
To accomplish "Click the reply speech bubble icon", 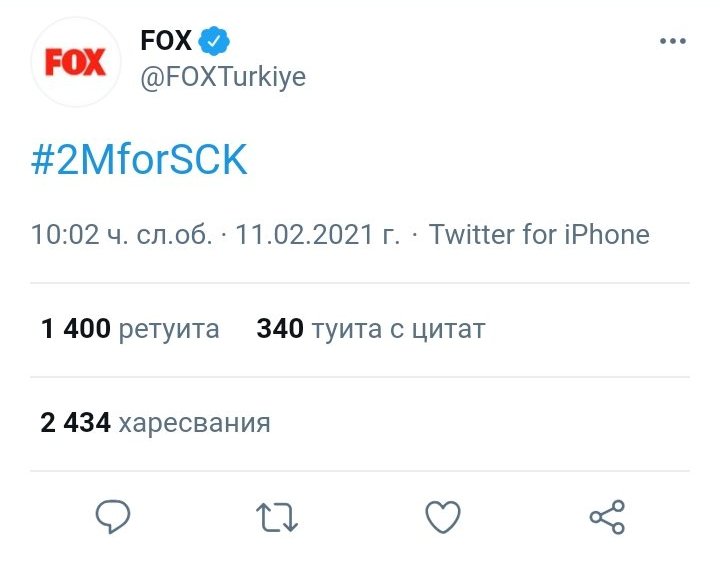I will tap(112, 517).
